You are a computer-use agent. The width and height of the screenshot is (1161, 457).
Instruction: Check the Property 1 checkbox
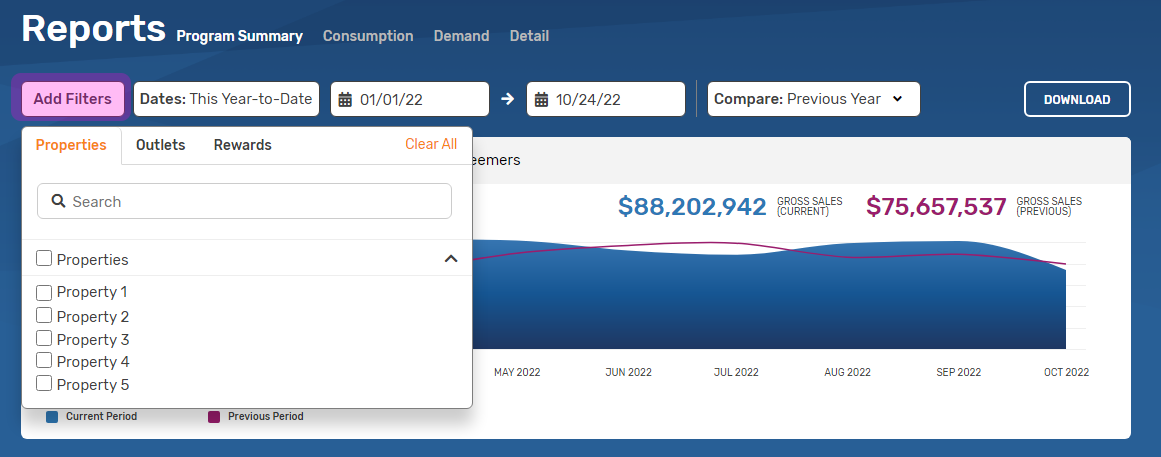click(44, 292)
